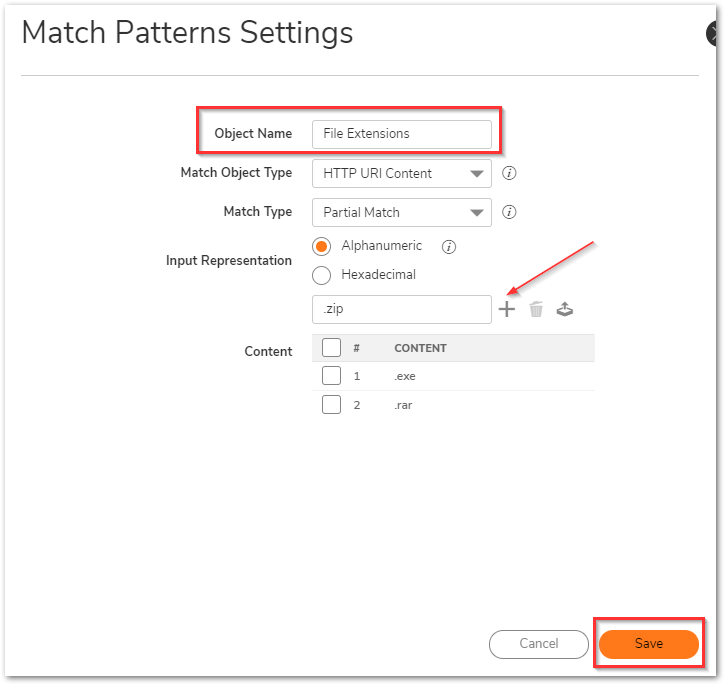Select the Hexadecimal input representation

(322, 275)
